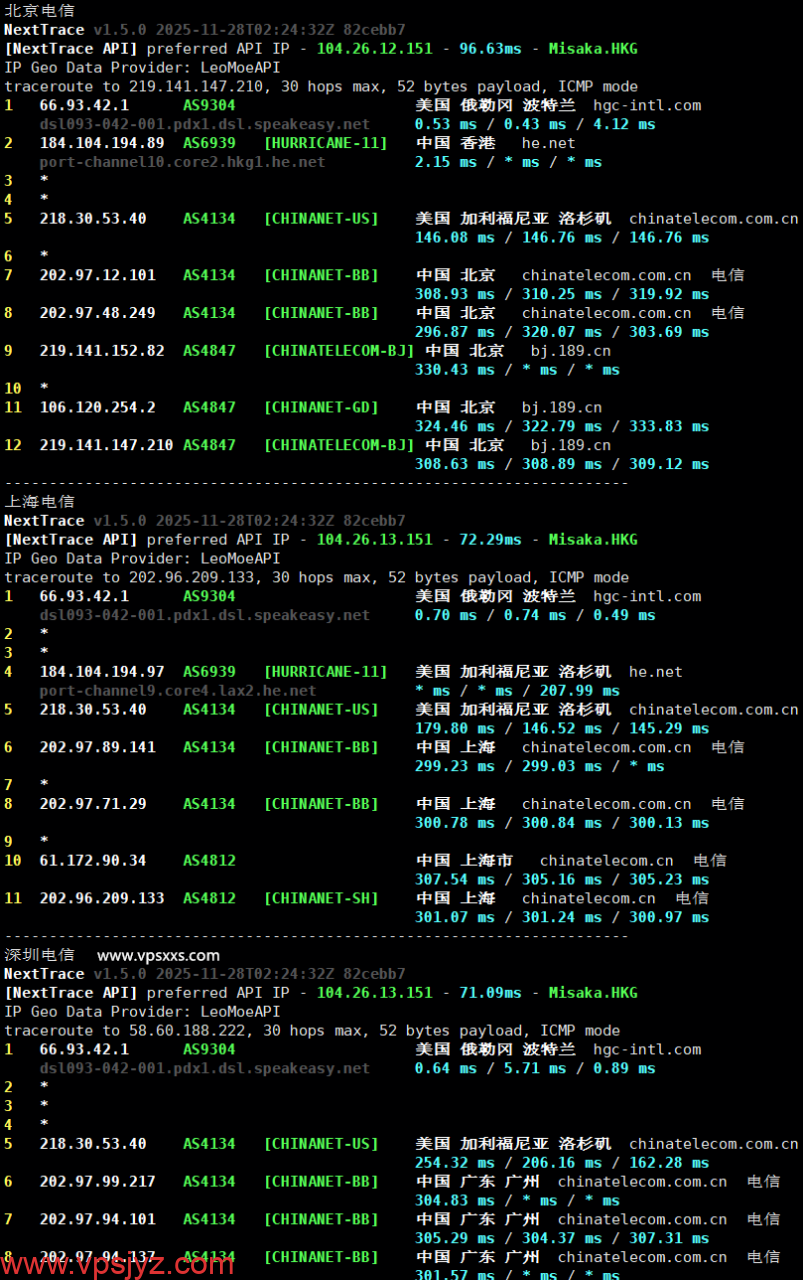The width and height of the screenshot is (803, 1280).
Task: Click the [CHINANET-SH] network tag
Action: [321, 898]
